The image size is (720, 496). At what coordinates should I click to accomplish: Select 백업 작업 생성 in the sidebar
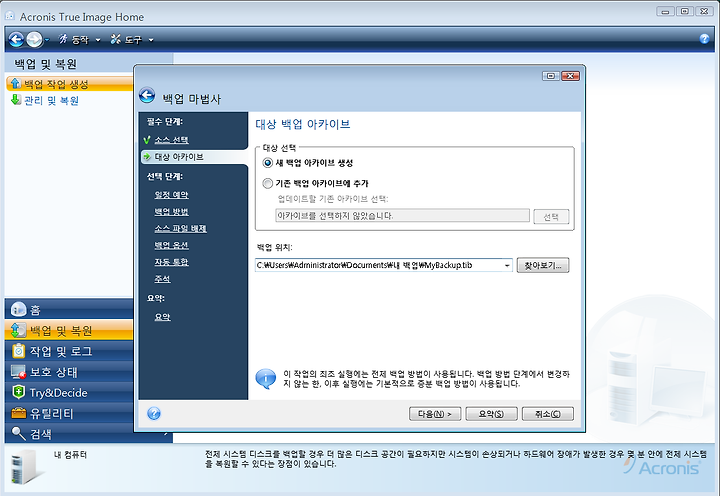(x=69, y=84)
